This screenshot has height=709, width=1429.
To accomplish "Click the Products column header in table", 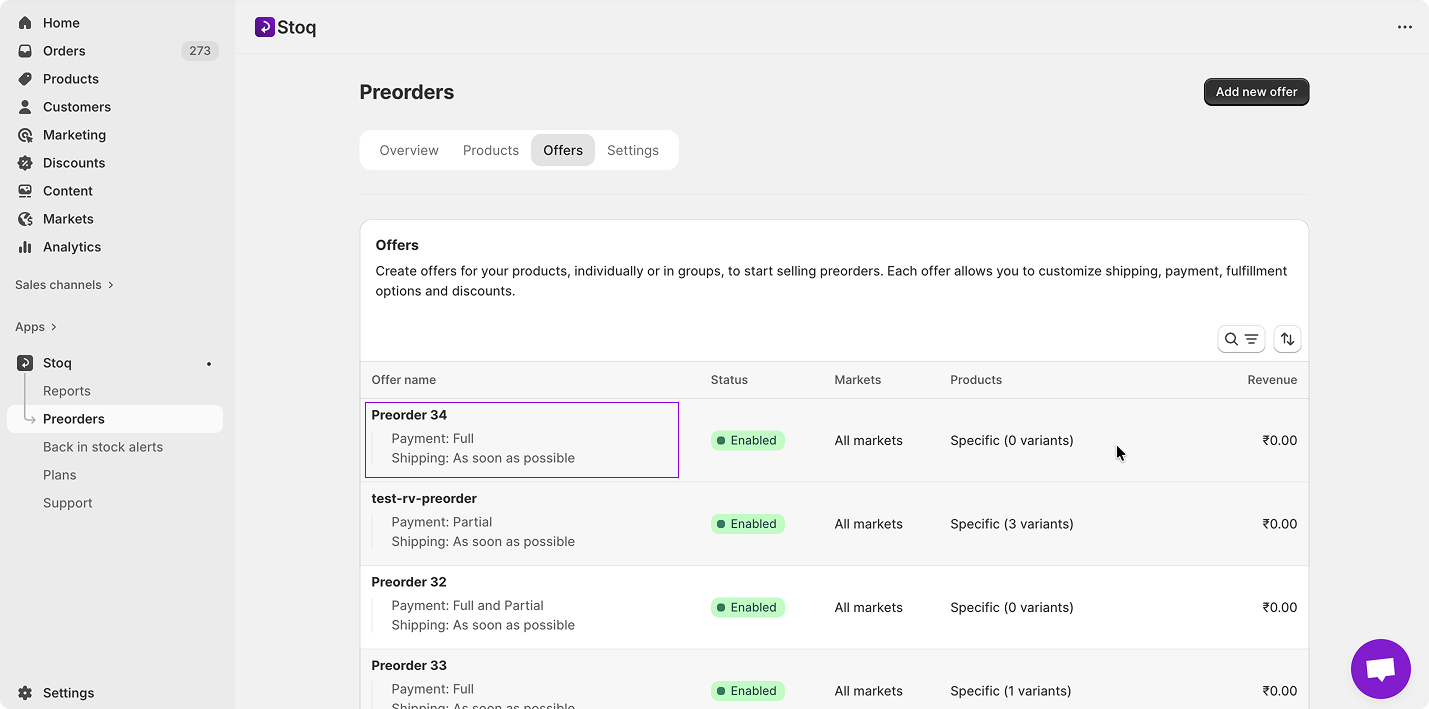I will click(976, 380).
